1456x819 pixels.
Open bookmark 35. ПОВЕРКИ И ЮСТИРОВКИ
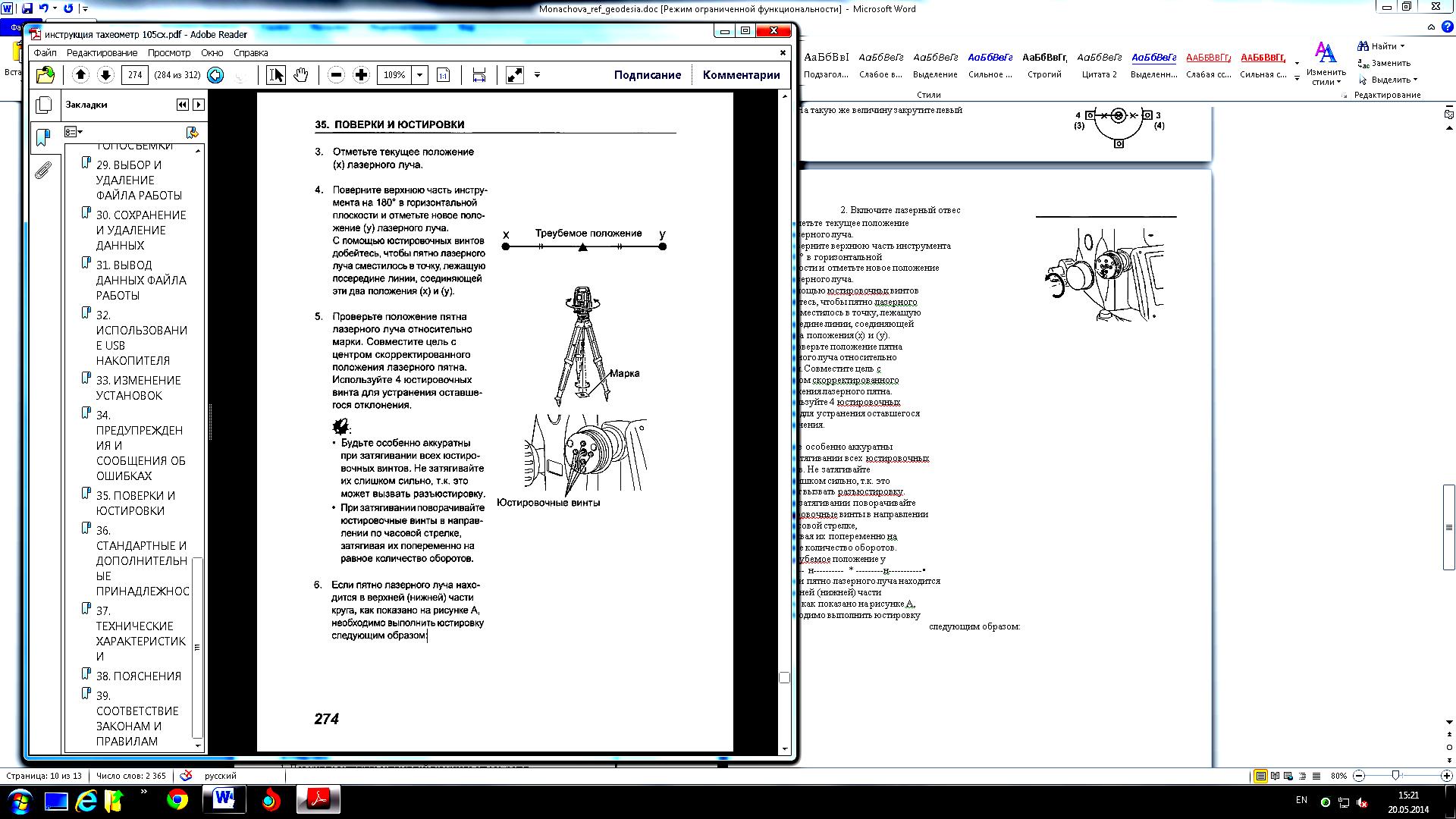tap(136, 503)
